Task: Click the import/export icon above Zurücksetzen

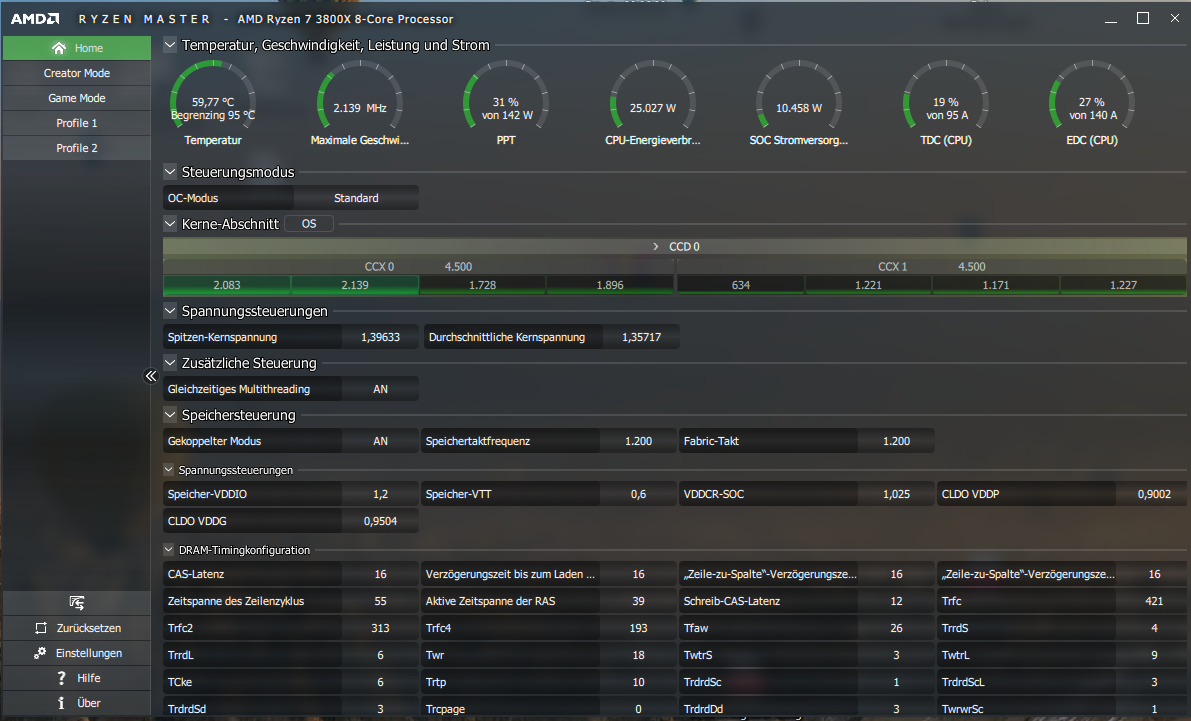Action: point(77,602)
